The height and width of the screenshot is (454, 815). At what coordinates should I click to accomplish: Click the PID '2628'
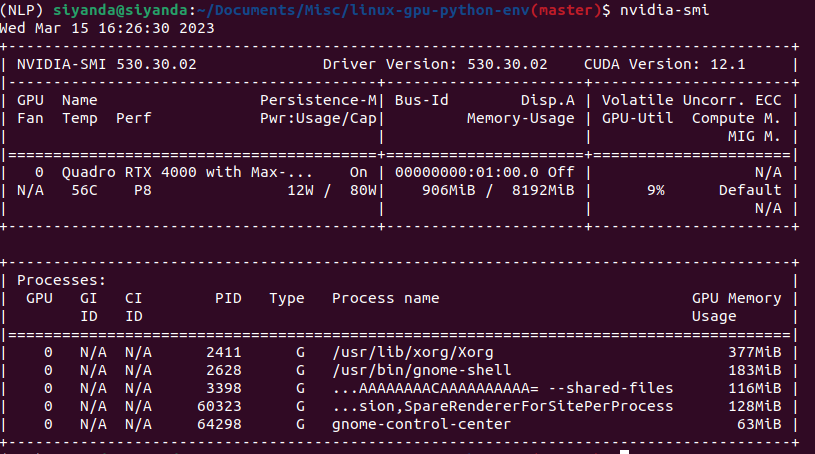[224, 370]
